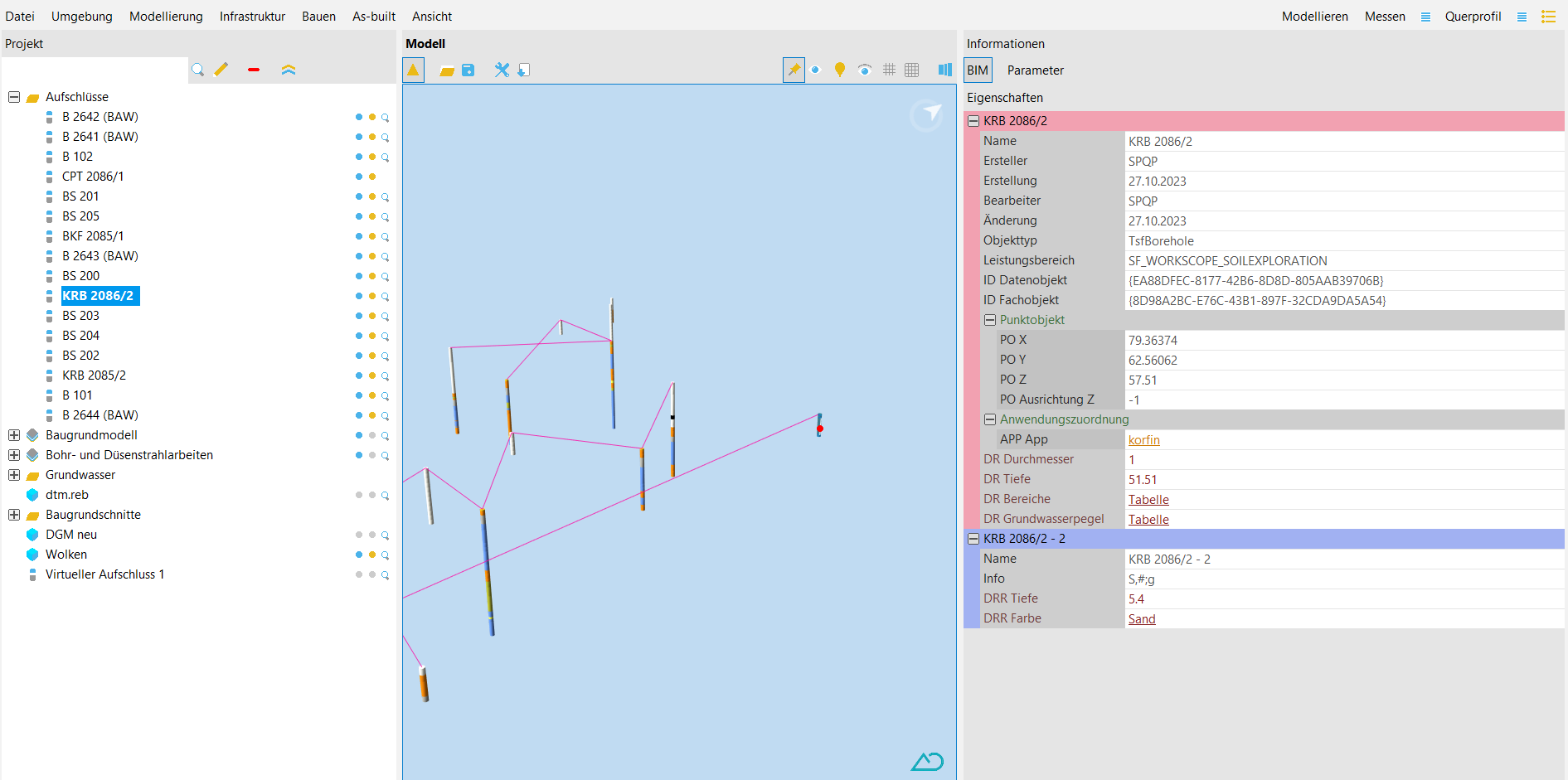
Task: Click the yellow pencil edit icon
Action: pos(221,70)
